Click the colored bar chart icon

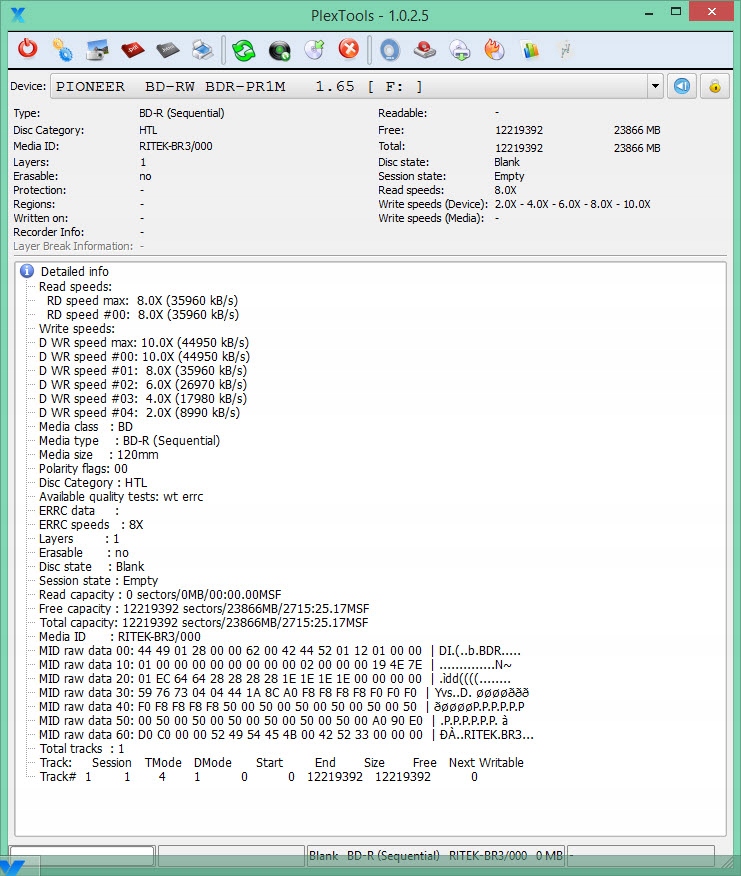[x=530, y=49]
